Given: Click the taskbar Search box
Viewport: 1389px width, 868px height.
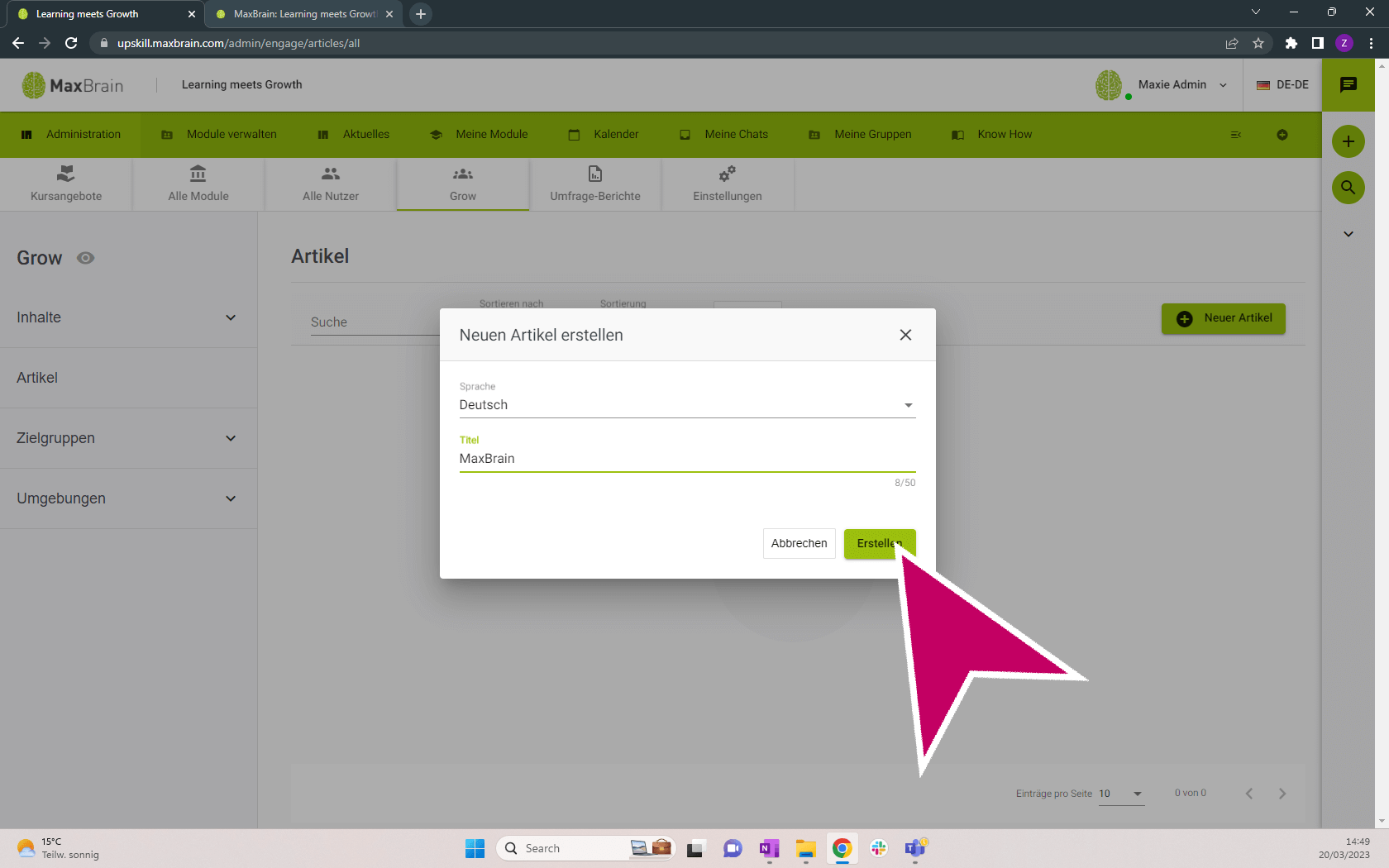Looking at the screenshot, I should coord(585,848).
